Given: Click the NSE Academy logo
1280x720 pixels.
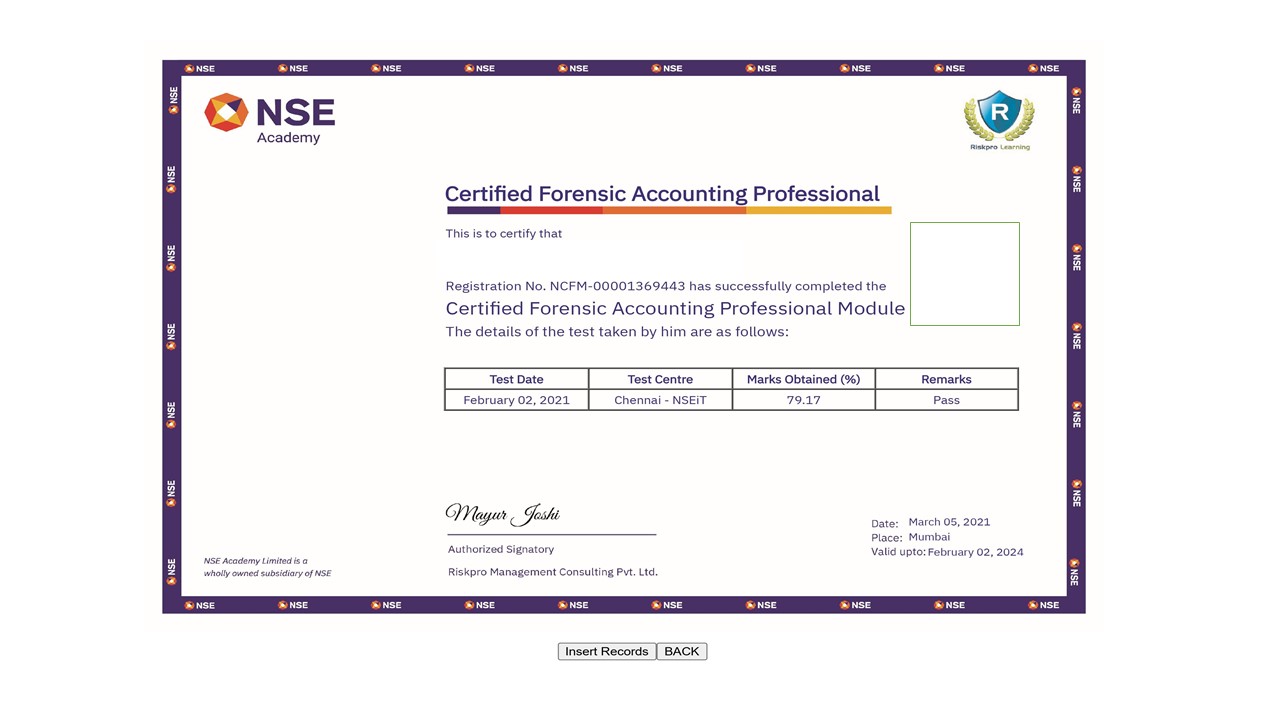Looking at the screenshot, I should (268, 115).
